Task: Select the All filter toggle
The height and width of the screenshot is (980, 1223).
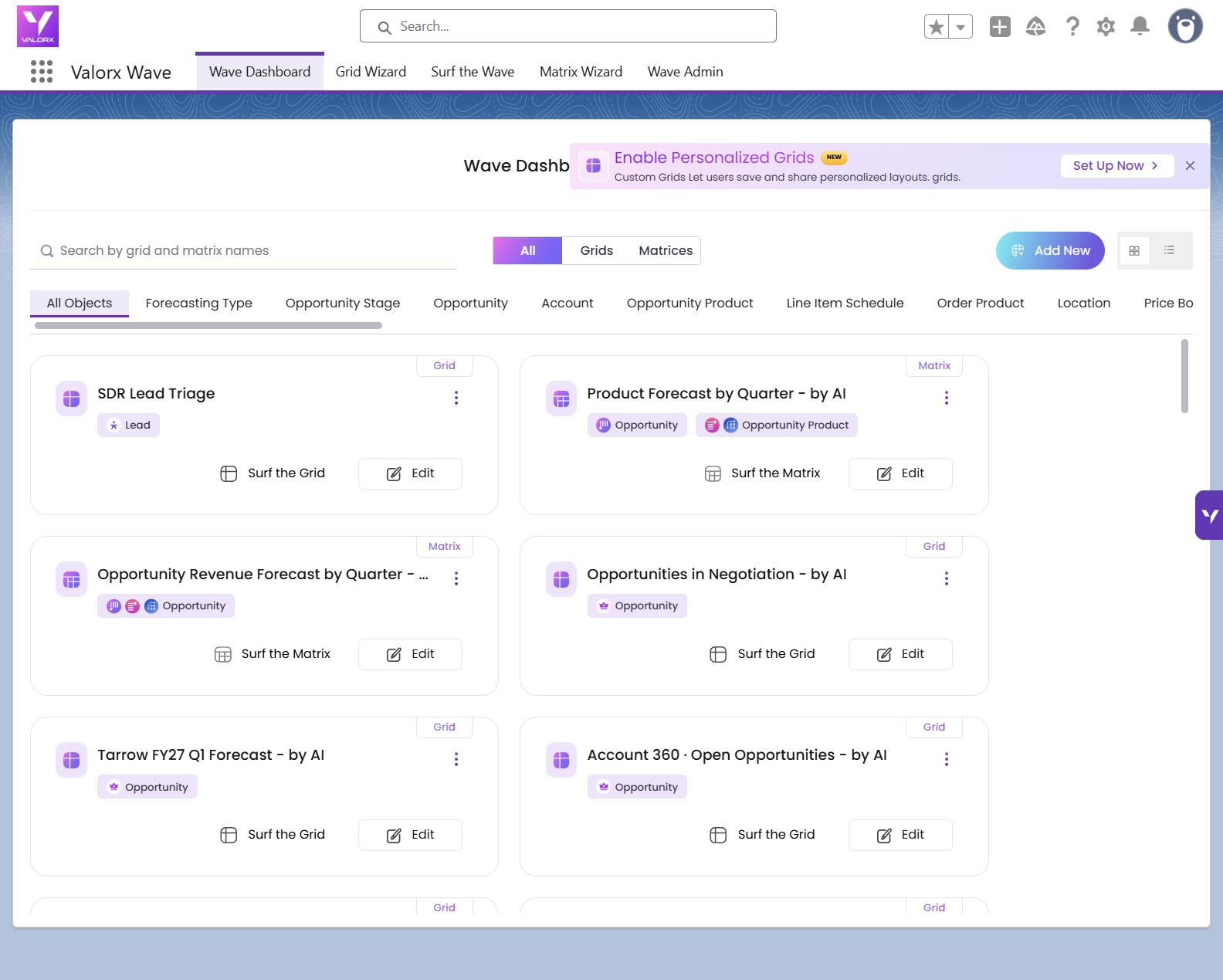Action: (528, 251)
